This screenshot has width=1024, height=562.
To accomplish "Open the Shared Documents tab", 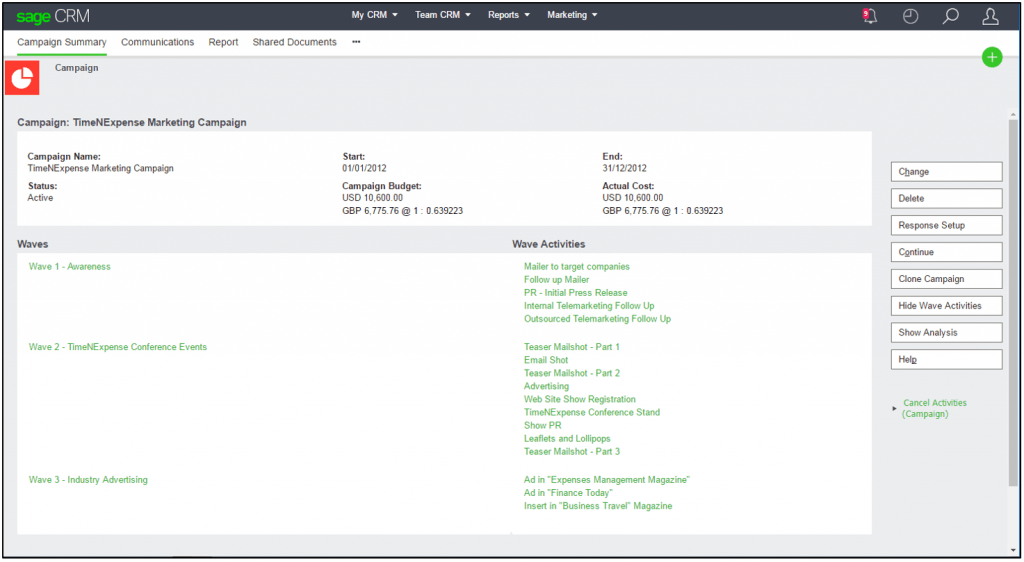I will click(295, 42).
